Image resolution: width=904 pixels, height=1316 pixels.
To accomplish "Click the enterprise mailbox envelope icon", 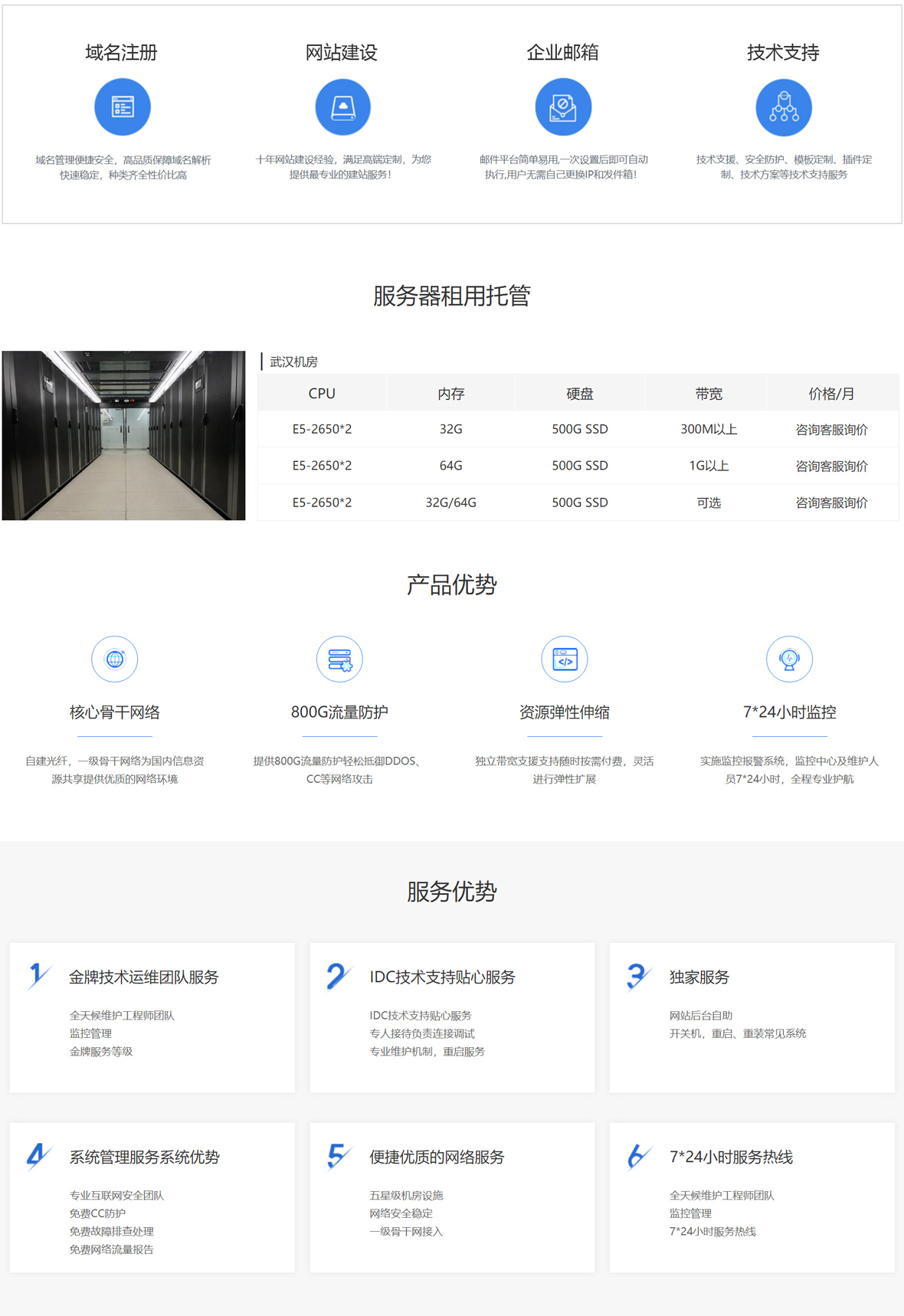I will coord(563,107).
